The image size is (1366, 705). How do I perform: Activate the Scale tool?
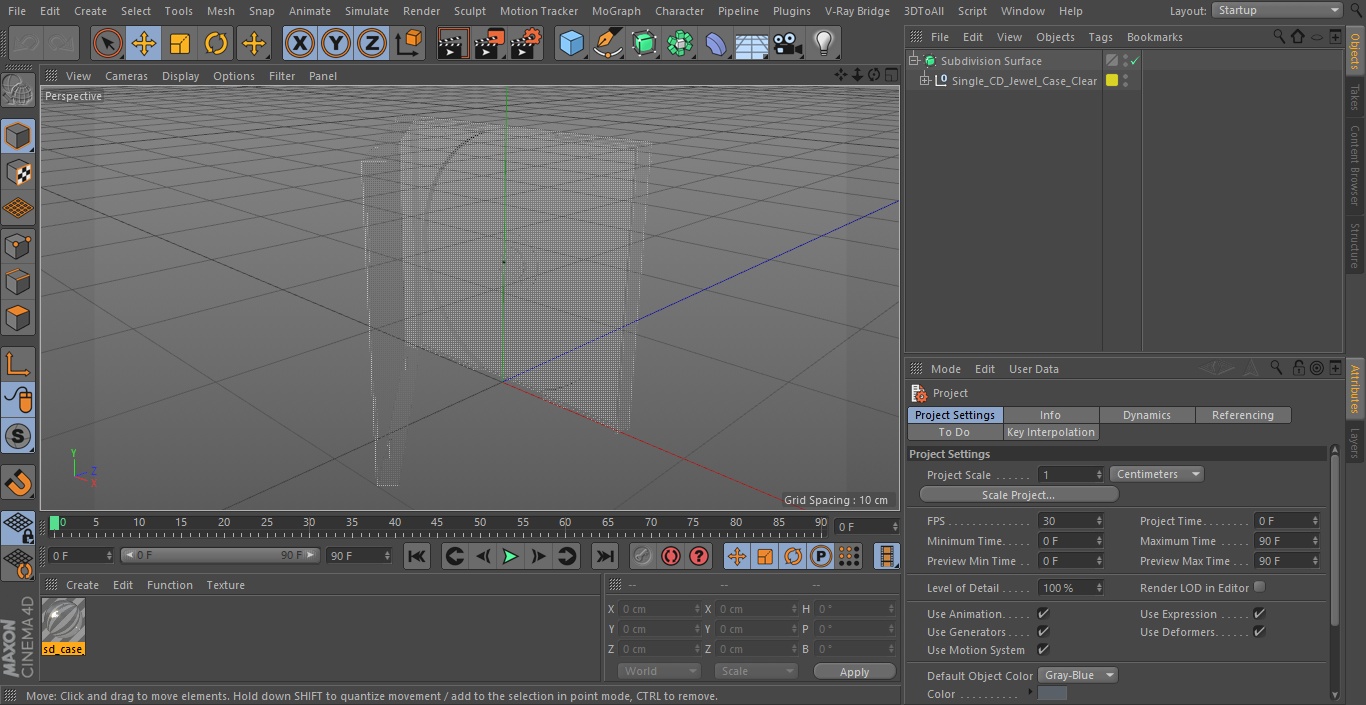coord(180,43)
